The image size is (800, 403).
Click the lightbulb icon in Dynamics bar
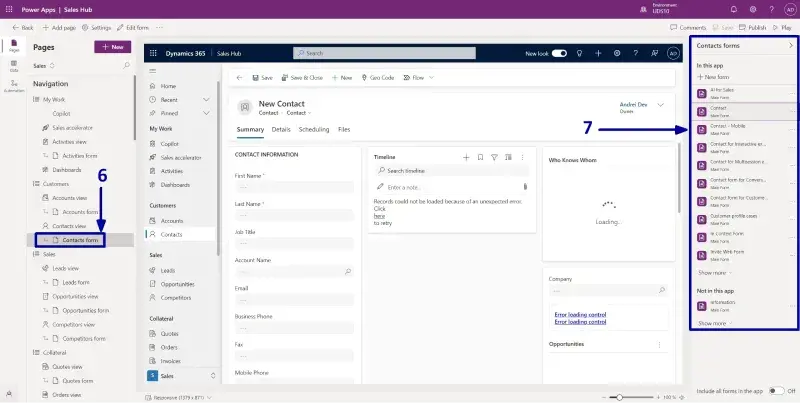click(x=579, y=53)
